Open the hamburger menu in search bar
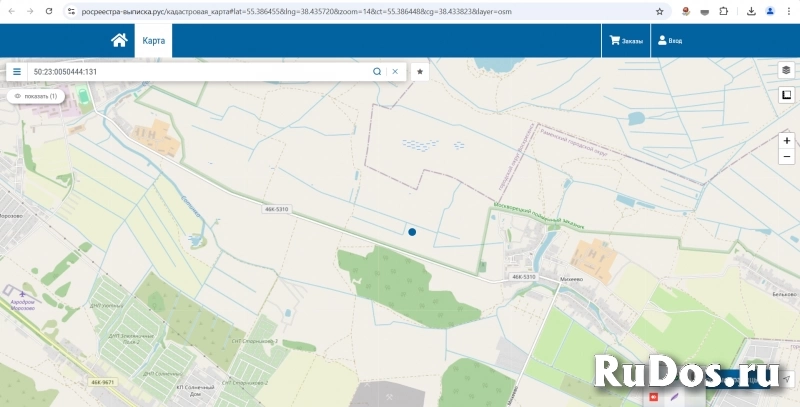 pos(17,72)
